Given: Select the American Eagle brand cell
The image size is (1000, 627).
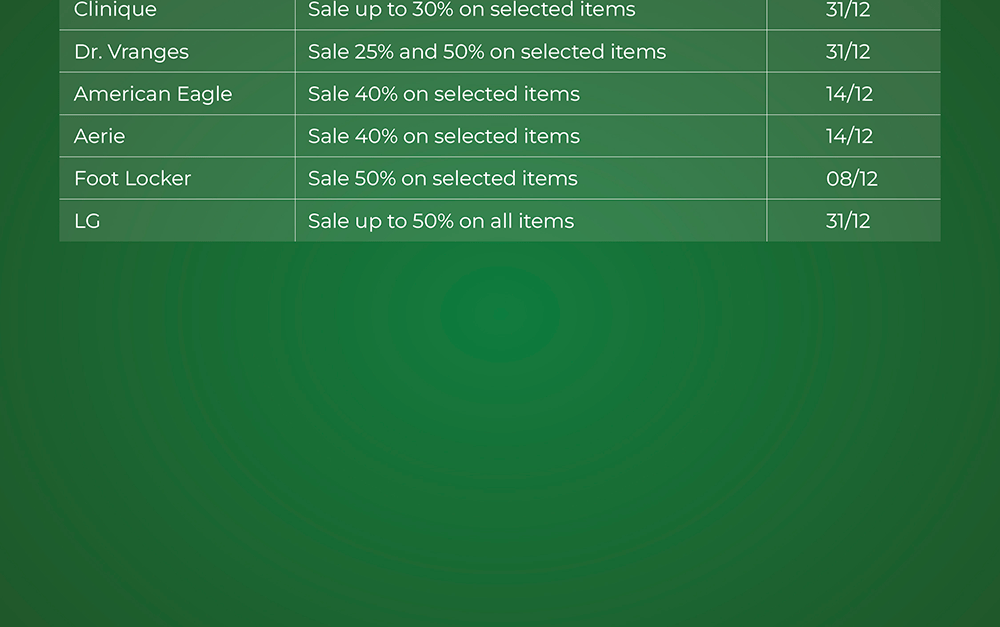Looking at the screenshot, I should point(153,94).
